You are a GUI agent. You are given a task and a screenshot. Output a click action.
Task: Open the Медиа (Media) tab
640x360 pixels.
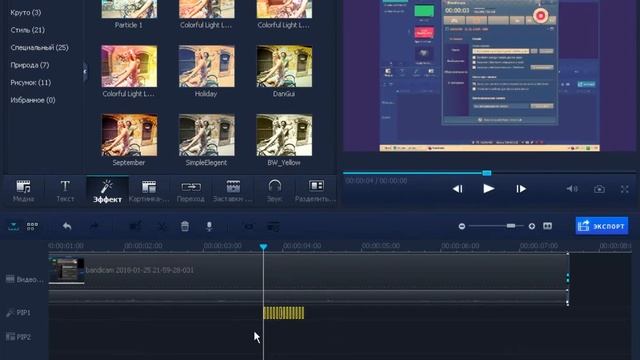click(23, 191)
